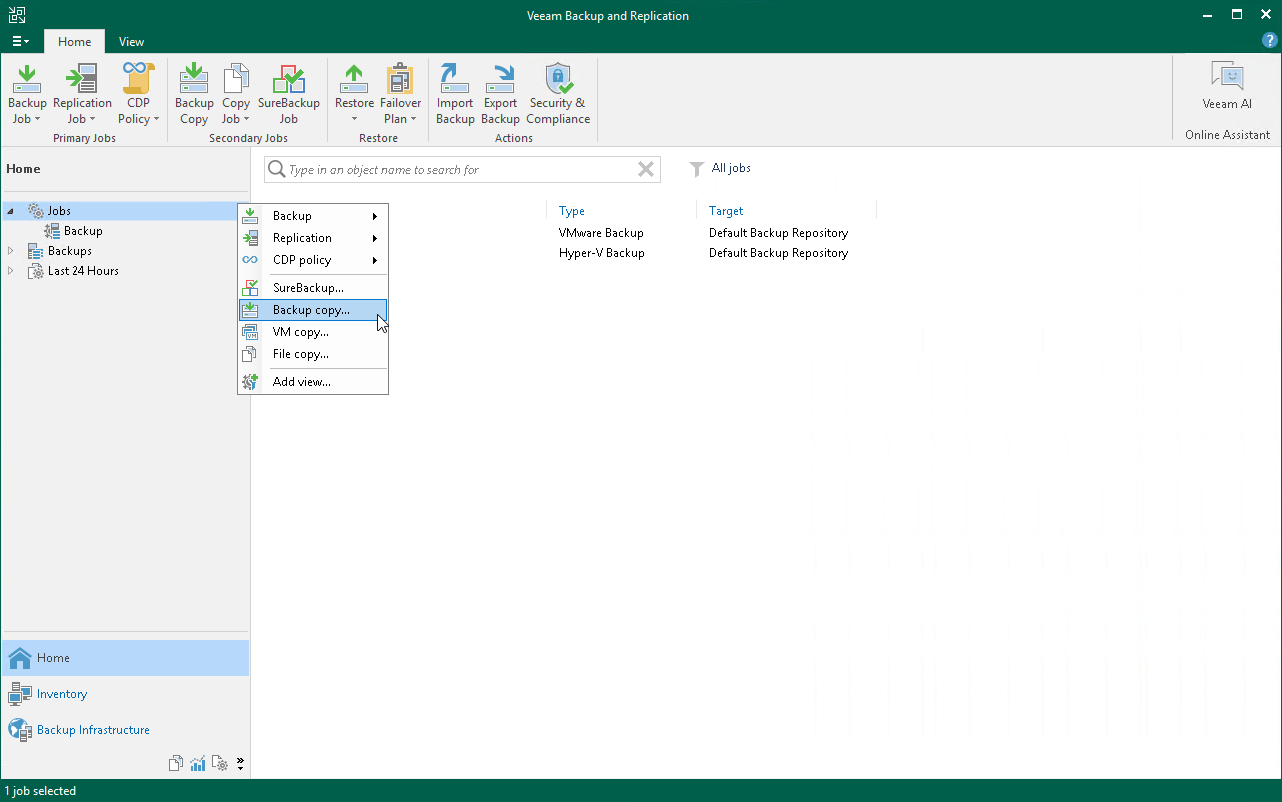
Task: Open the main hamburger menu
Action: (19, 41)
